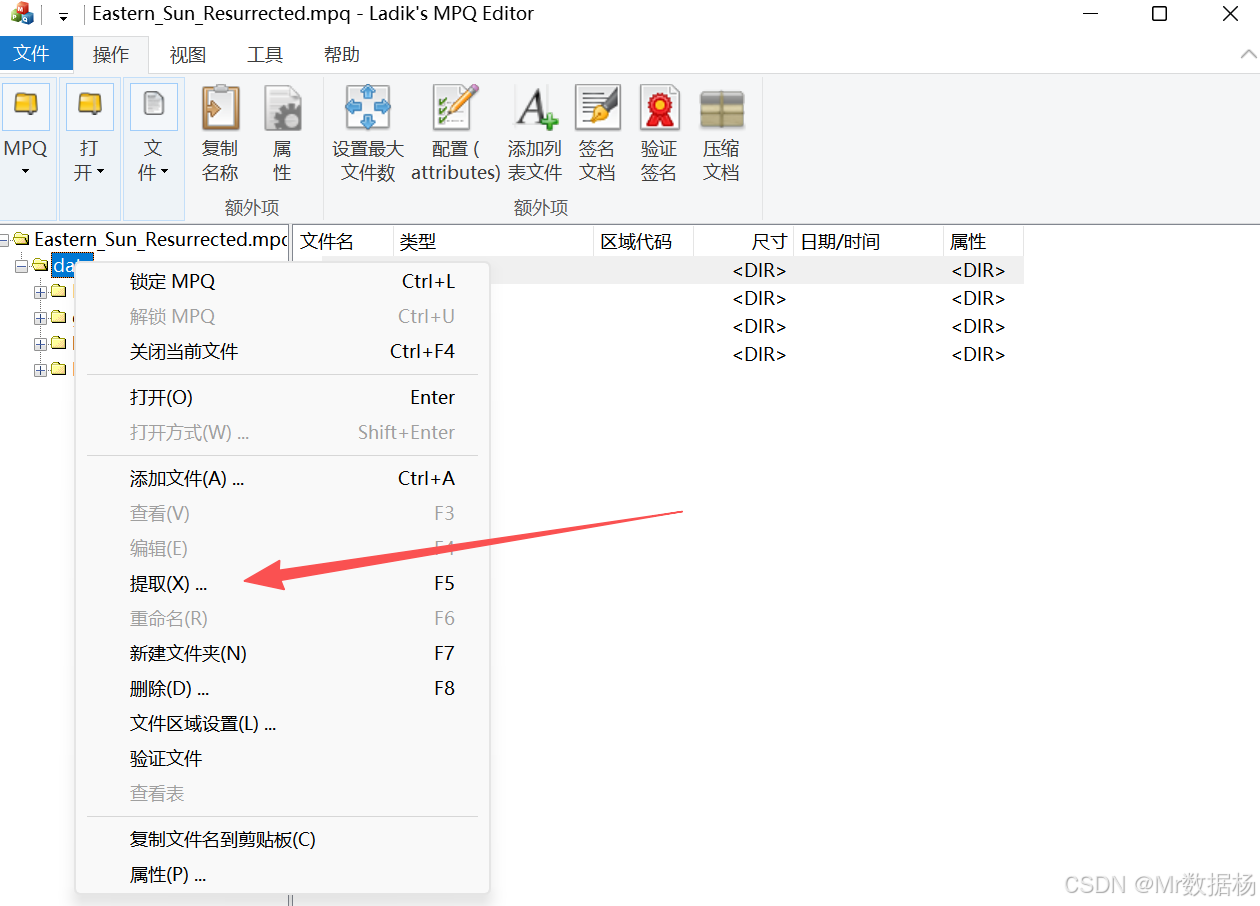Click the 压缩文档 archive icon
The image size is (1260, 906).
click(721, 107)
